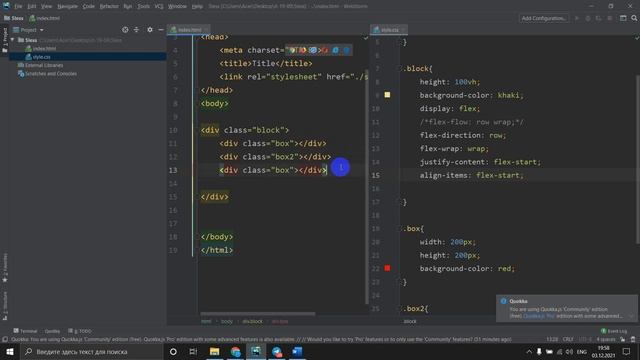Viewport: 640px width, 360px height.
Task: Open the 4 spaces indent selector
Action: [606, 339]
